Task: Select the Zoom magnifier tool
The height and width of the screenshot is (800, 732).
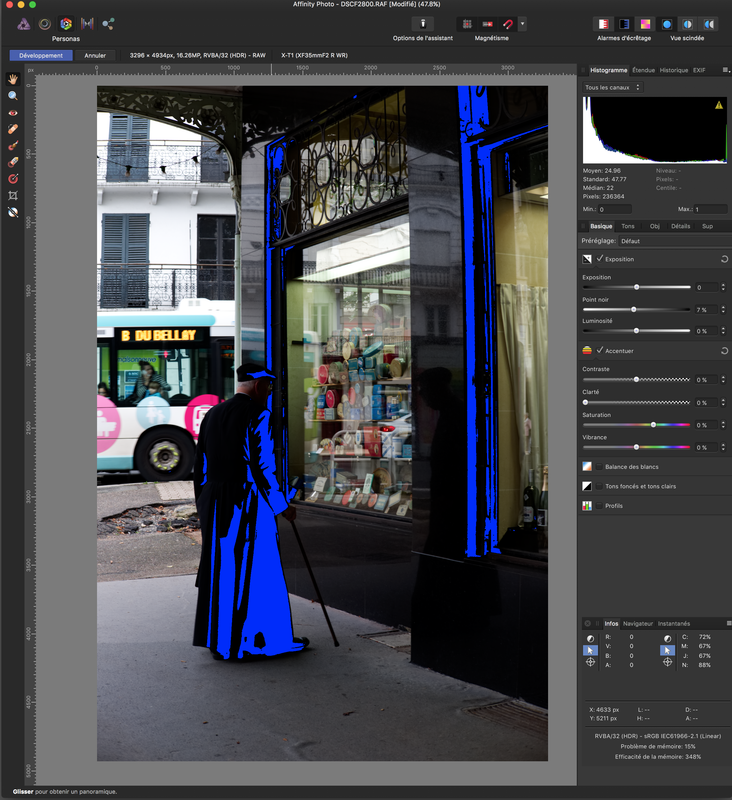Action: coord(13,96)
